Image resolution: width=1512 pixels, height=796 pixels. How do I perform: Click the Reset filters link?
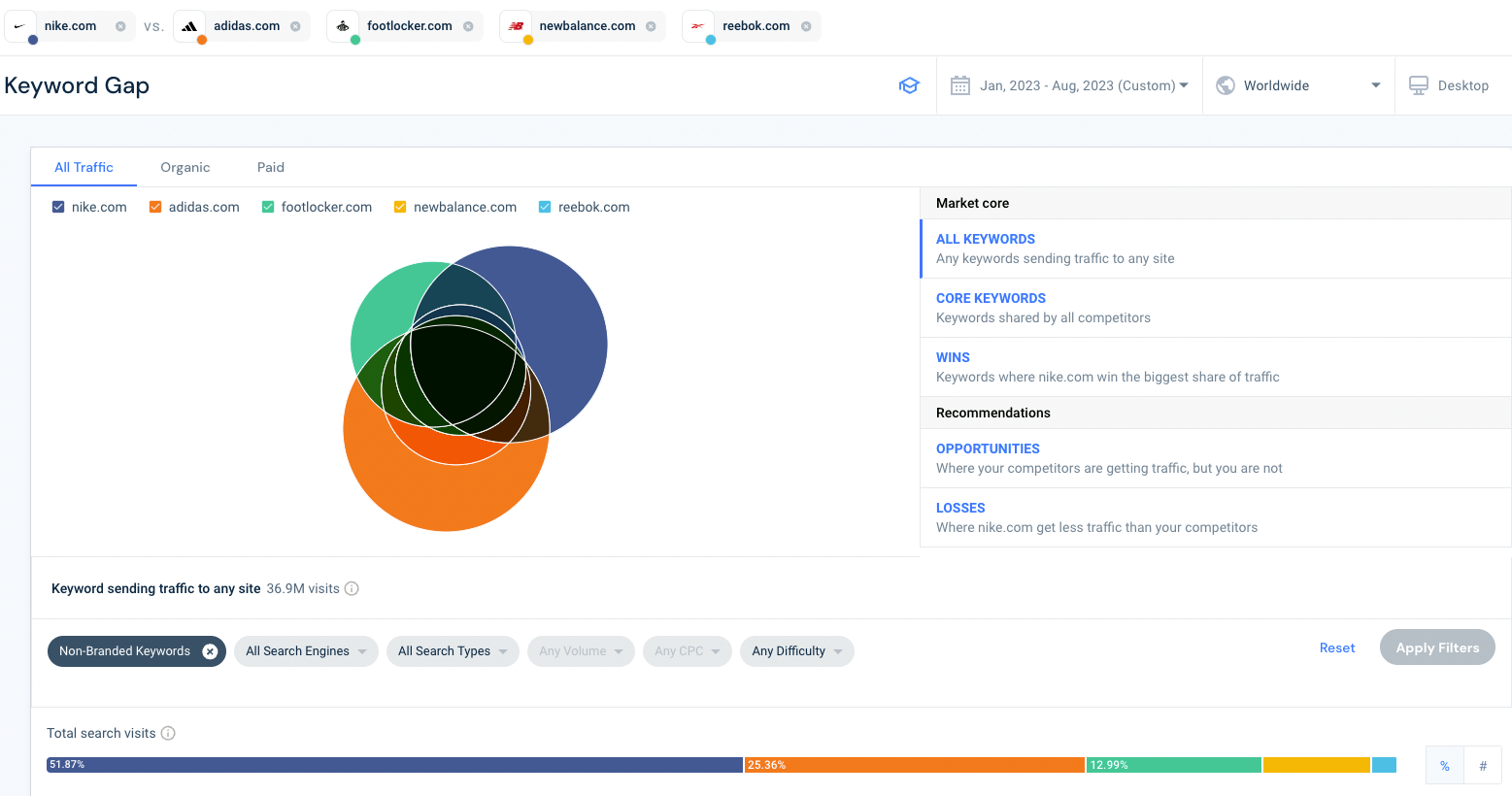(1337, 647)
